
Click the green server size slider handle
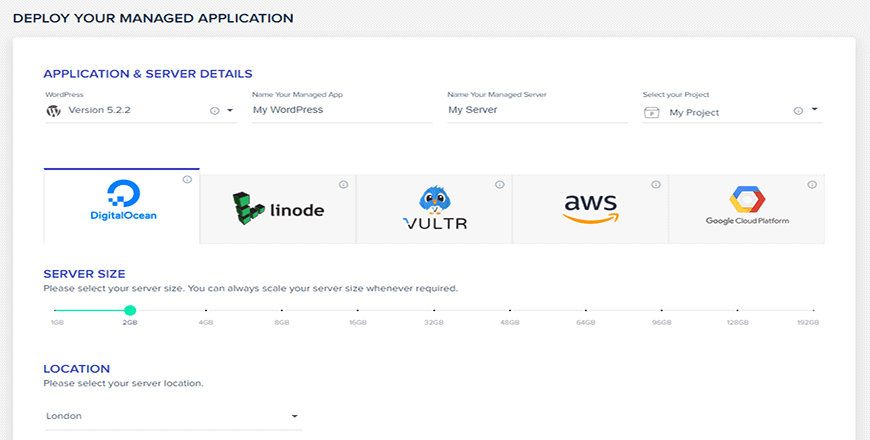(x=130, y=310)
